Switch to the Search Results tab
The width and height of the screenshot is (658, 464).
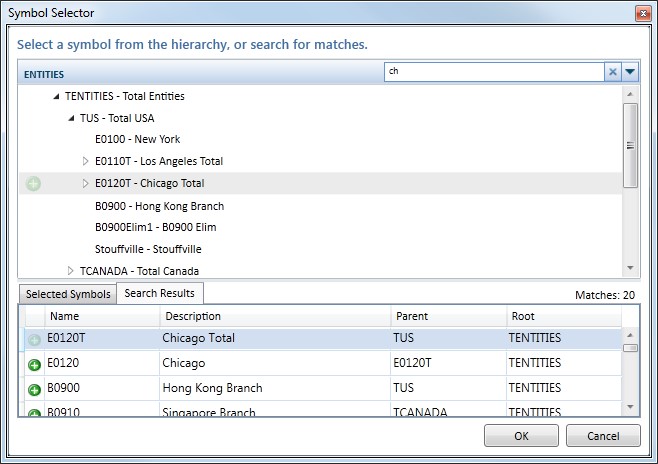(160, 293)
